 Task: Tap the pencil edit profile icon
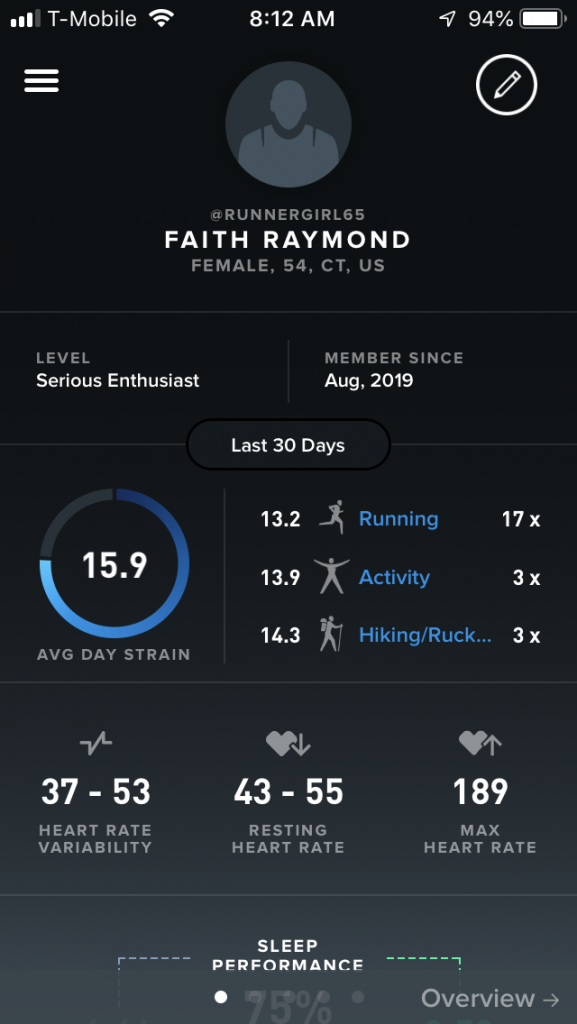(507, 84)
